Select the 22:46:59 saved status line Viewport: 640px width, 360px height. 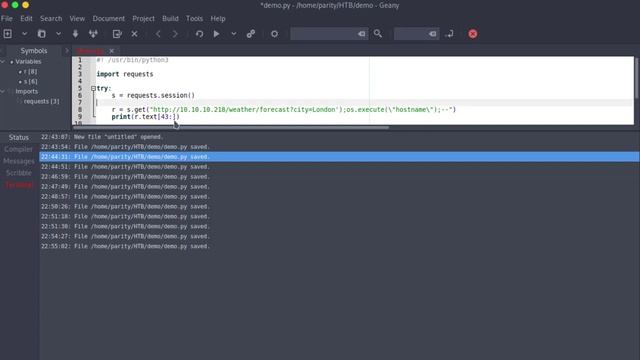[x=339, y=177]
